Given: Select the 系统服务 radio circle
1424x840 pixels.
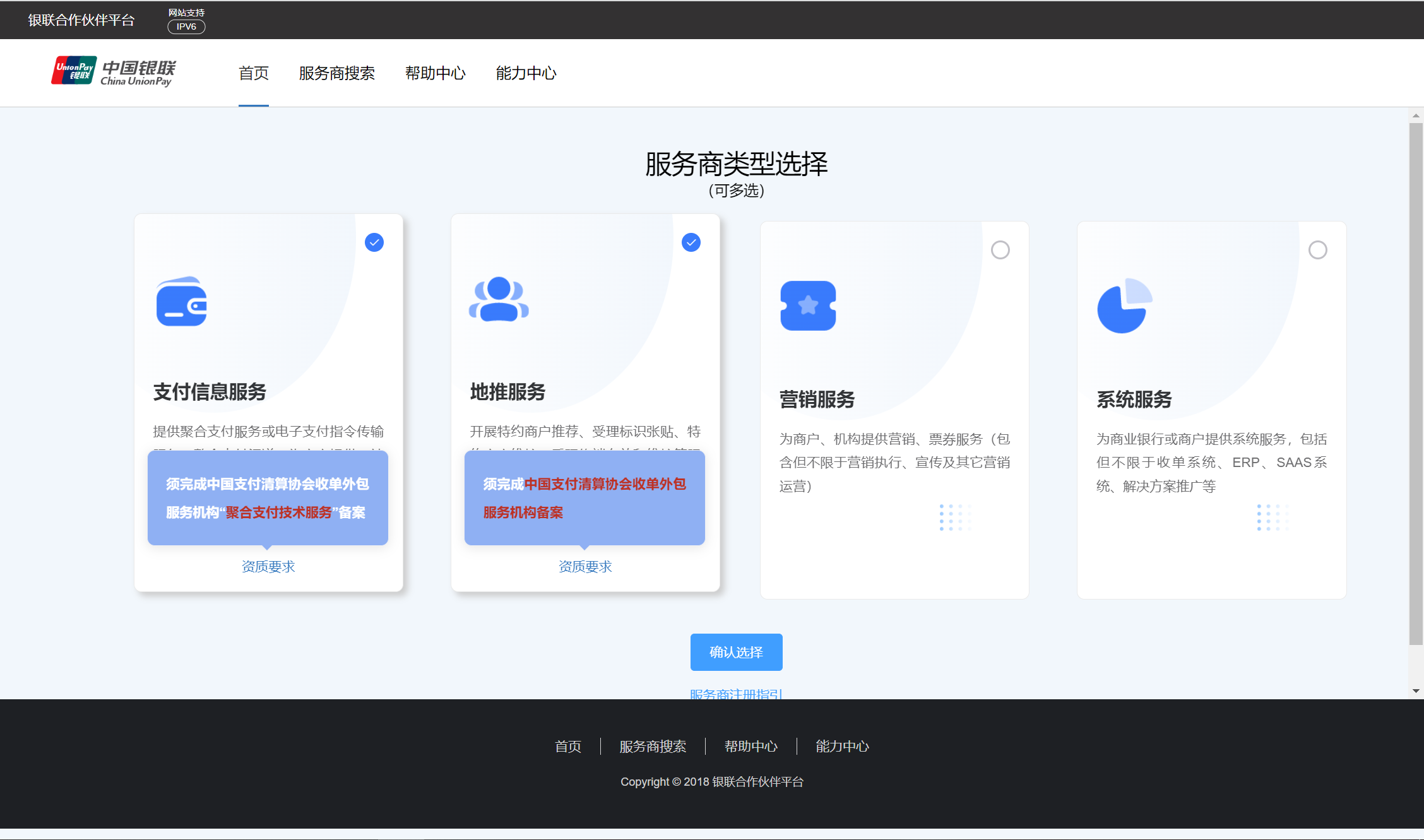Looking at the screenshot, I should [x=1318, y=250].
